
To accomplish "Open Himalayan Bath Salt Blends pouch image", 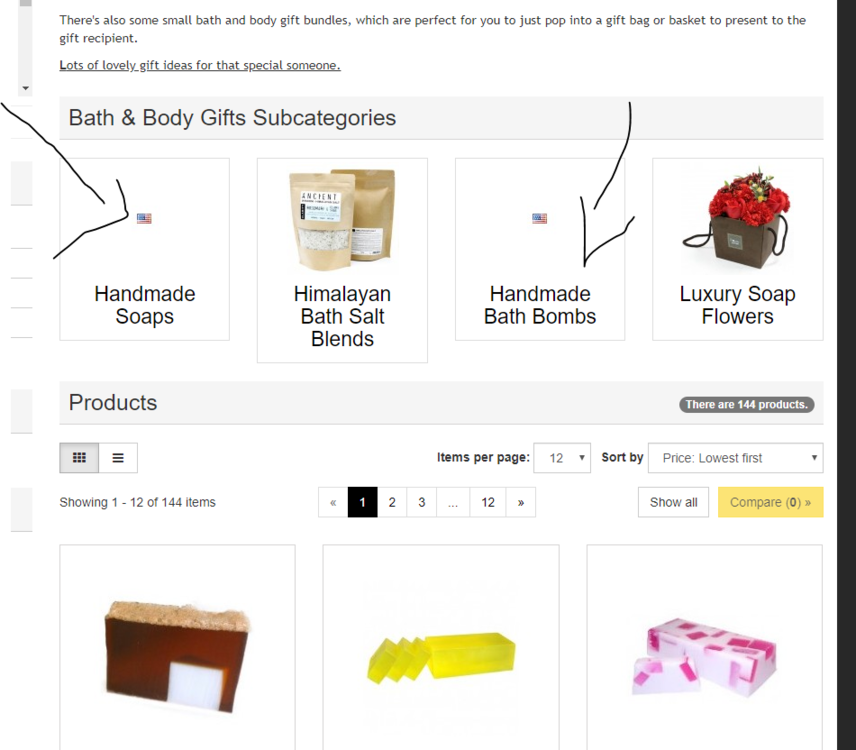I will pyautogui.click(x=342, y=219).
